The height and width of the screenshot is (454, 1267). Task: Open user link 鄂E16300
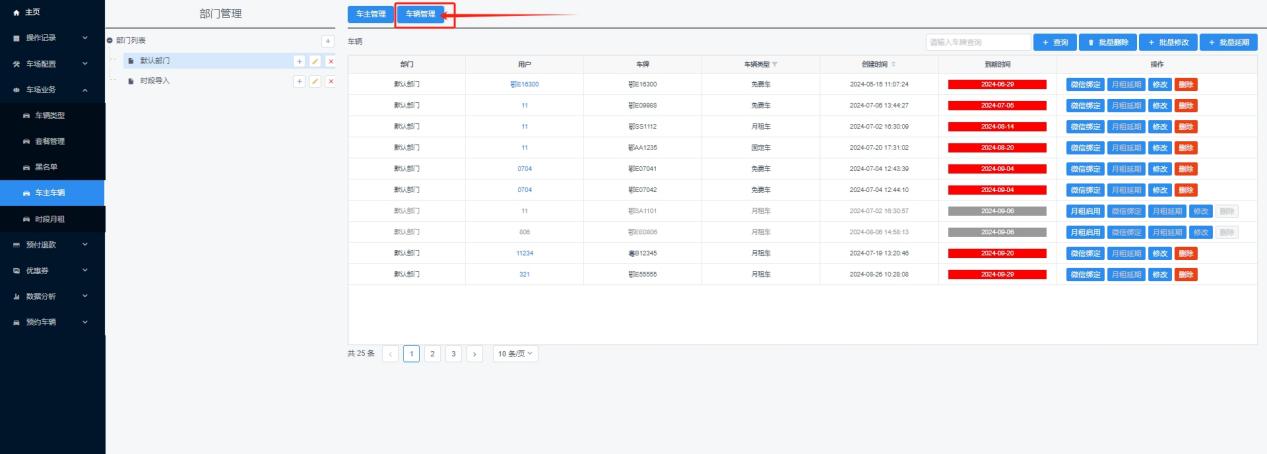(x=524, y=84)
